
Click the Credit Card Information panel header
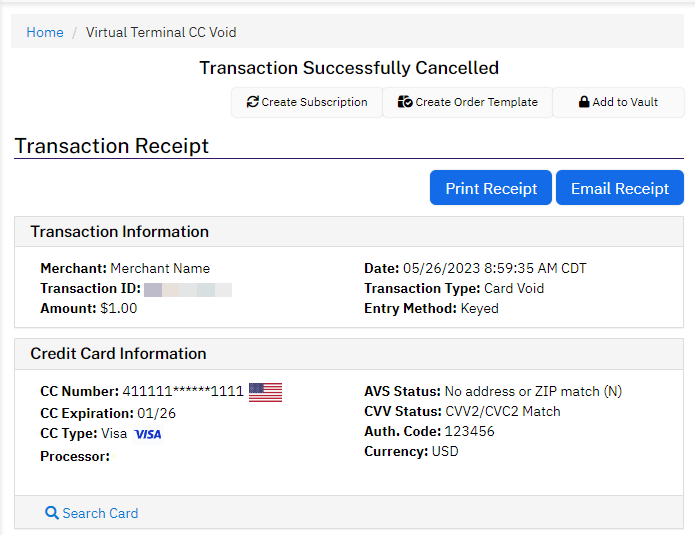(118, 354)
